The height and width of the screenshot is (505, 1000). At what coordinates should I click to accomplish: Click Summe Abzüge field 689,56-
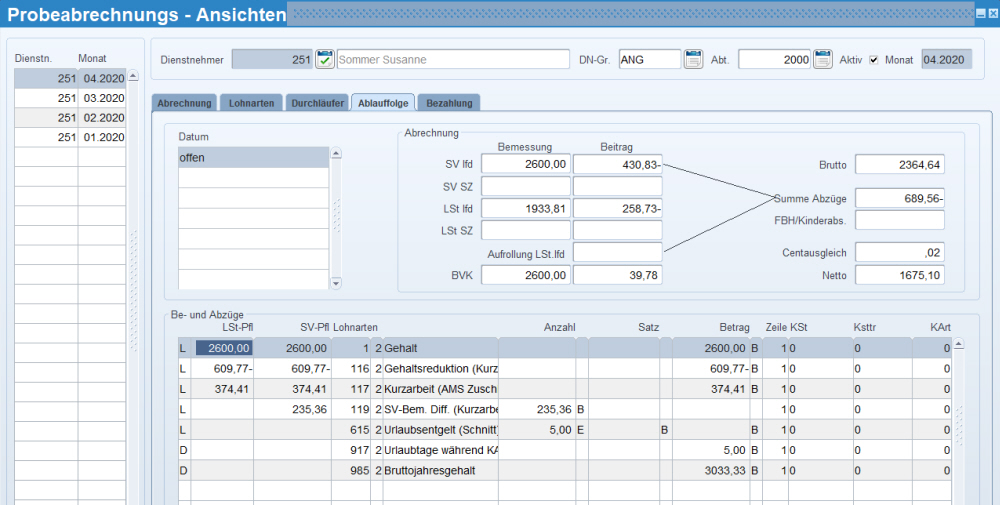(x=900, y=198)
